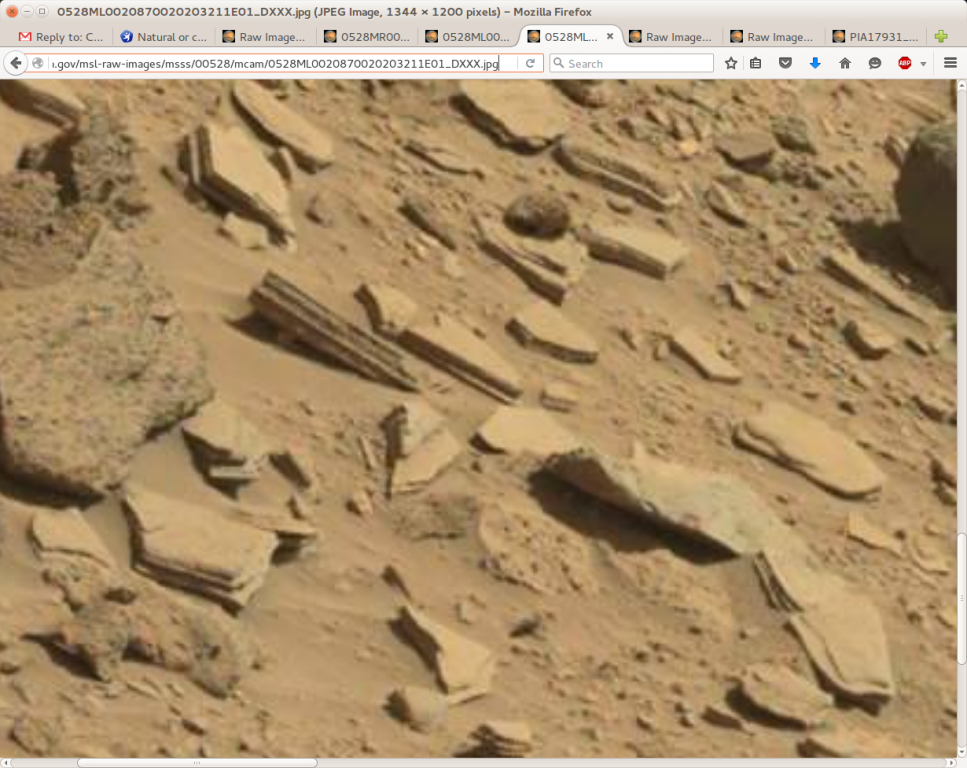Open the Firefox hamburger menu
The image size is (967, 768).
pos(949,63)
